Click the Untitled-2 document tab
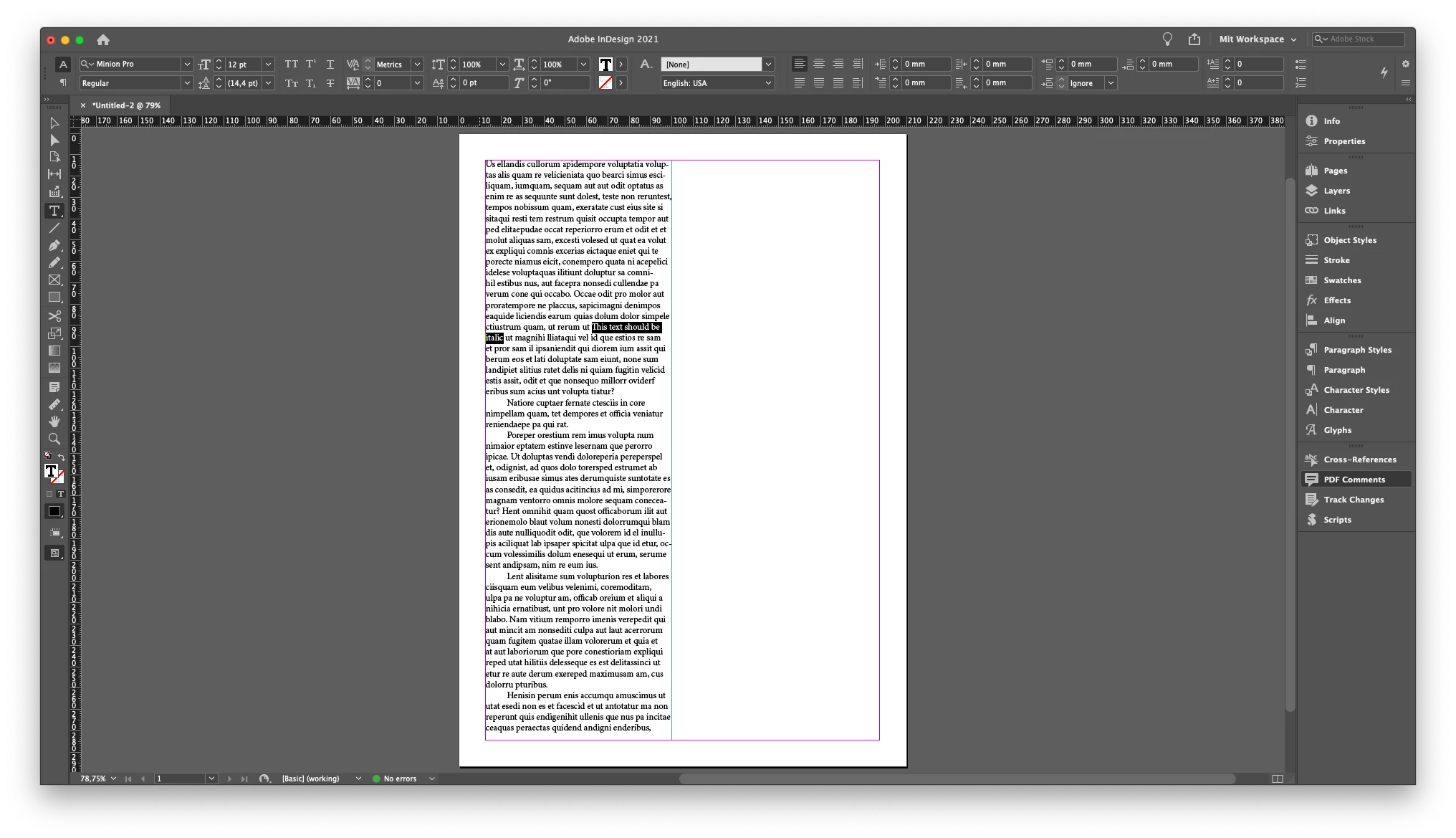The image size is (1456, 838). 126,105
